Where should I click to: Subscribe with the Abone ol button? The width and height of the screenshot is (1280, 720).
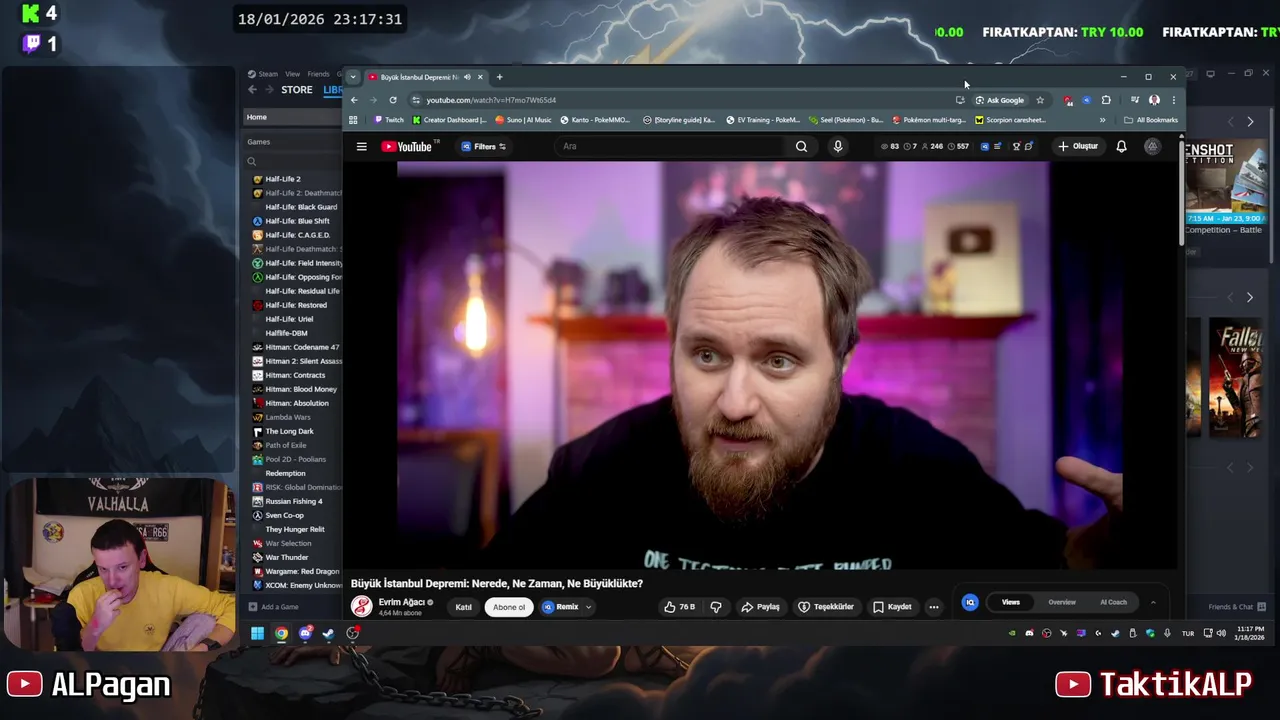508,607
